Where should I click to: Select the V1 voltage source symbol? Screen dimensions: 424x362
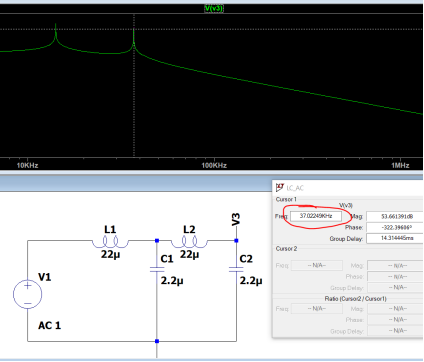28,294
